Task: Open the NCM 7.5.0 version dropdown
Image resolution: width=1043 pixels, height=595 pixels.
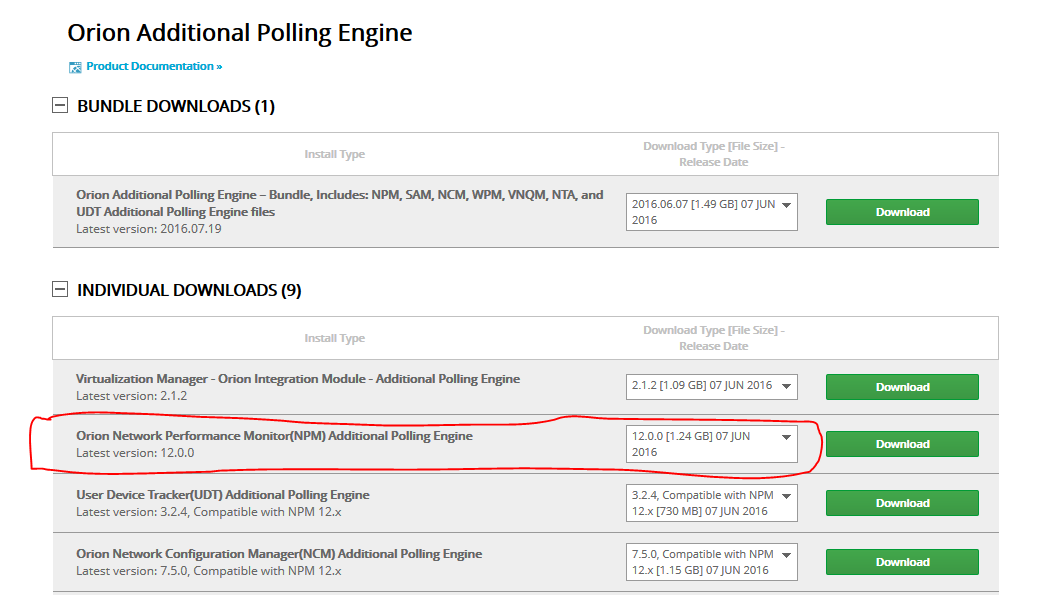Action: click(x=711, y=562)
